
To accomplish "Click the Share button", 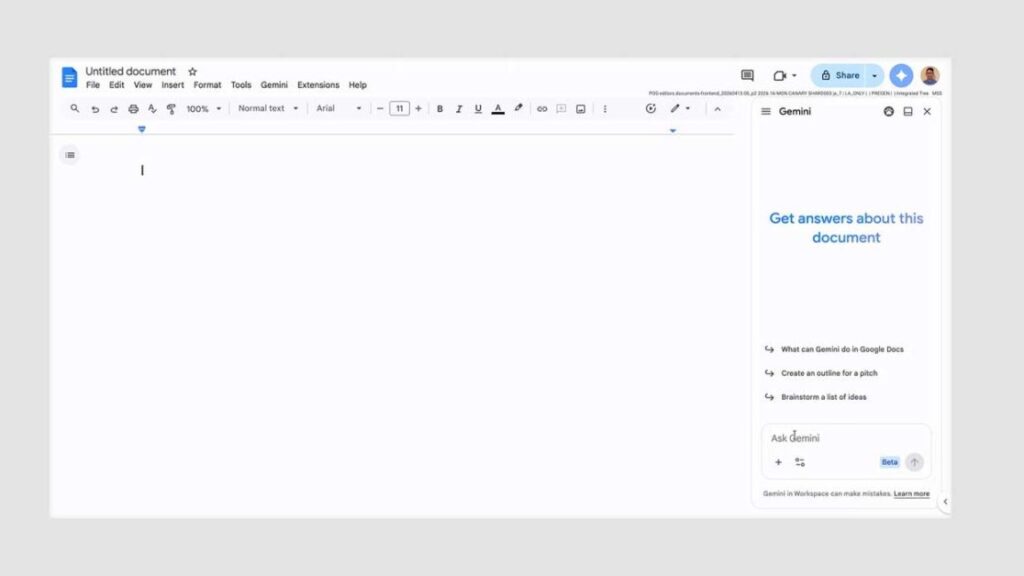I will (x=839, y=76).
